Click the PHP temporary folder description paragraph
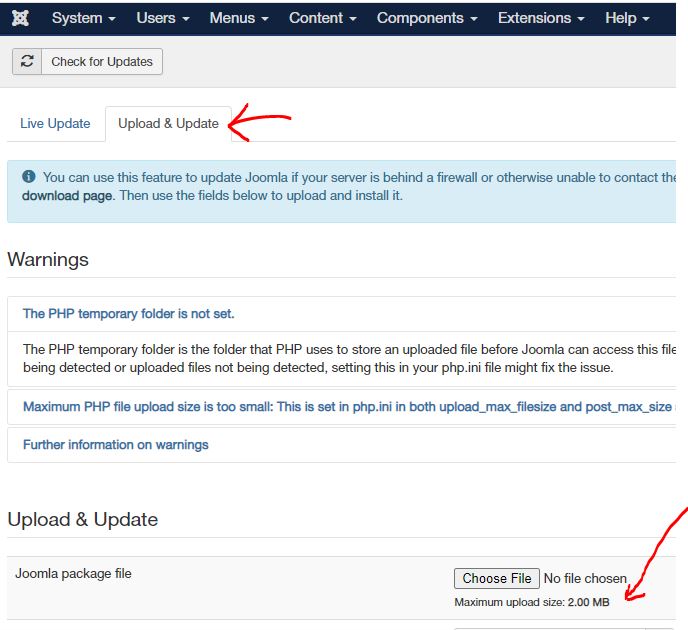 (x=349, y=358)
